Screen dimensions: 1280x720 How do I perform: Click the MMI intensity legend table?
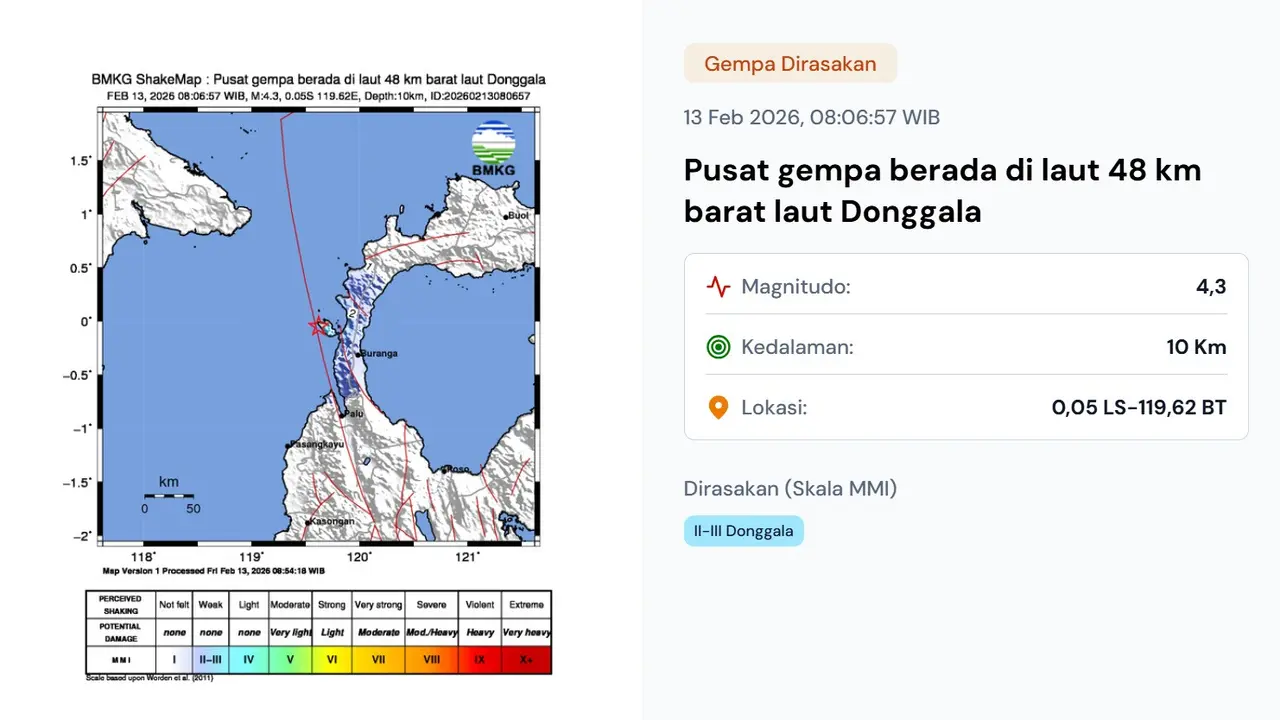pyautogui.click(x=318, y=632)
